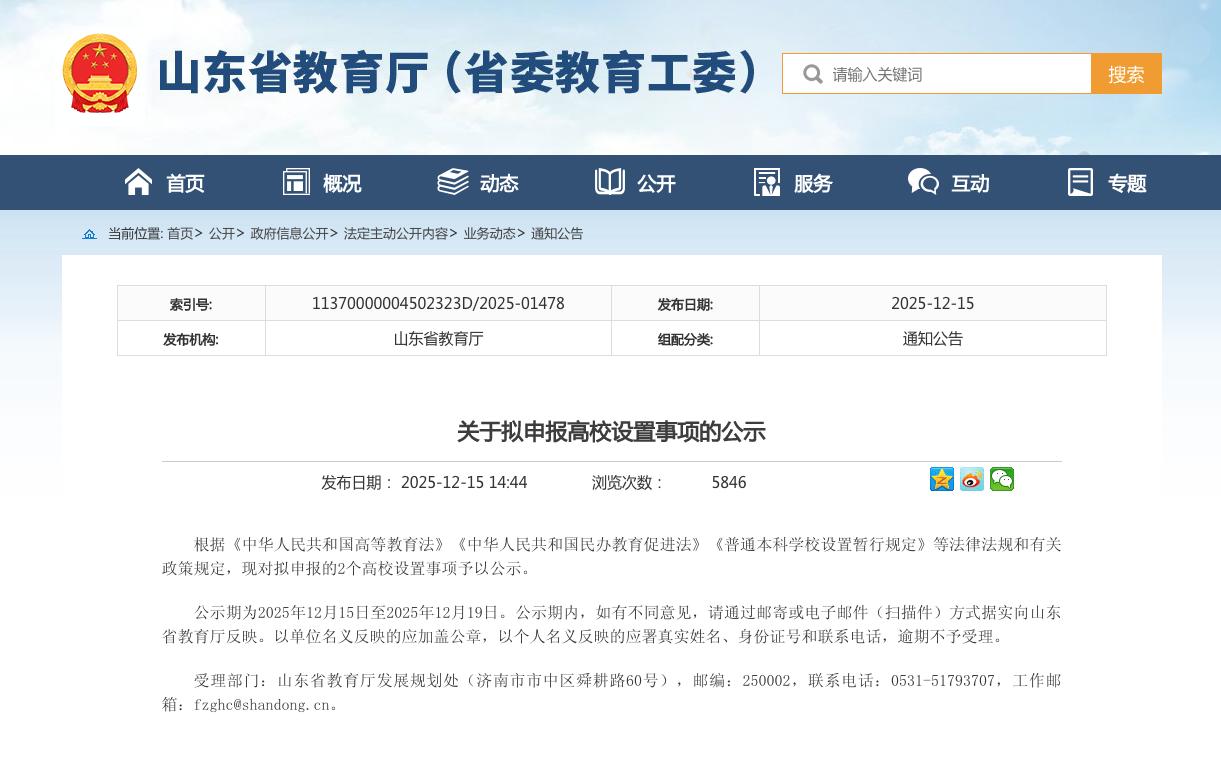
Task: Go to 公开 in breadcrumb
Action: click(x=221, y=234)
